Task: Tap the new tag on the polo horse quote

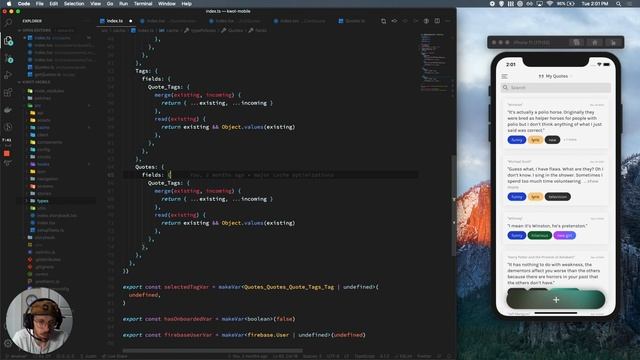Action: tap(552, 140)
